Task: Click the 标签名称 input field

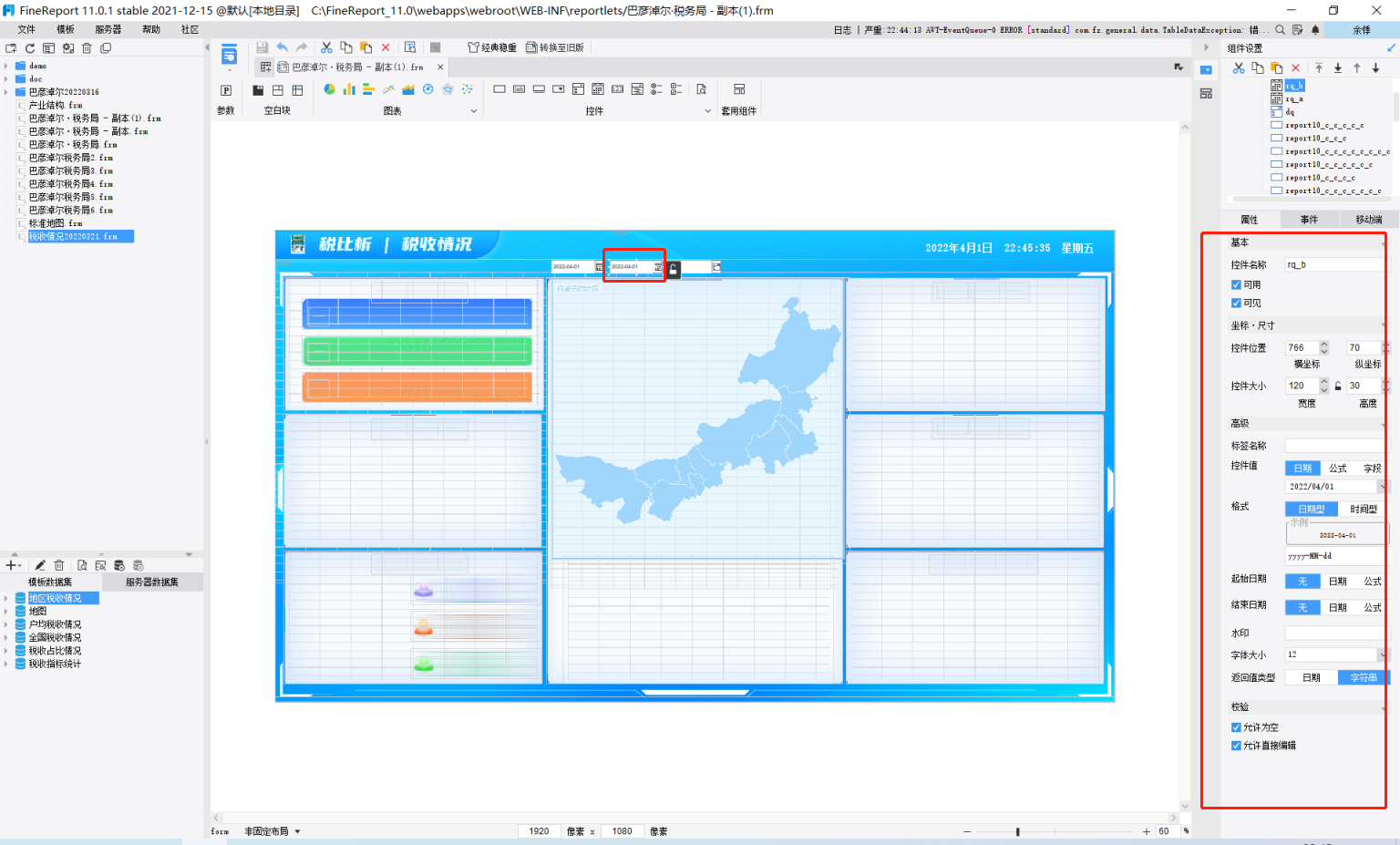Action: coord(1337,446)
